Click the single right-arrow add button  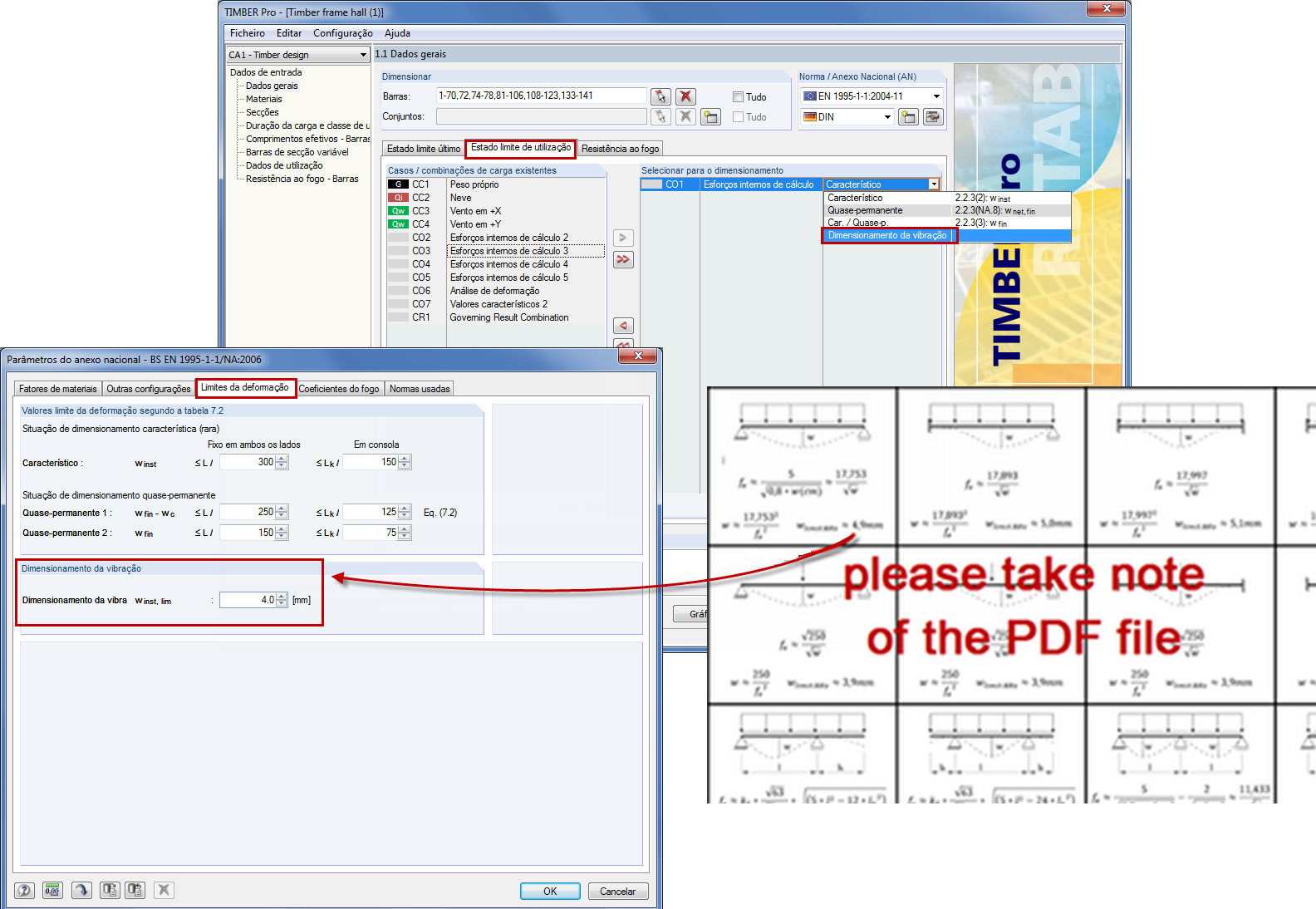[x=623, y=238]
